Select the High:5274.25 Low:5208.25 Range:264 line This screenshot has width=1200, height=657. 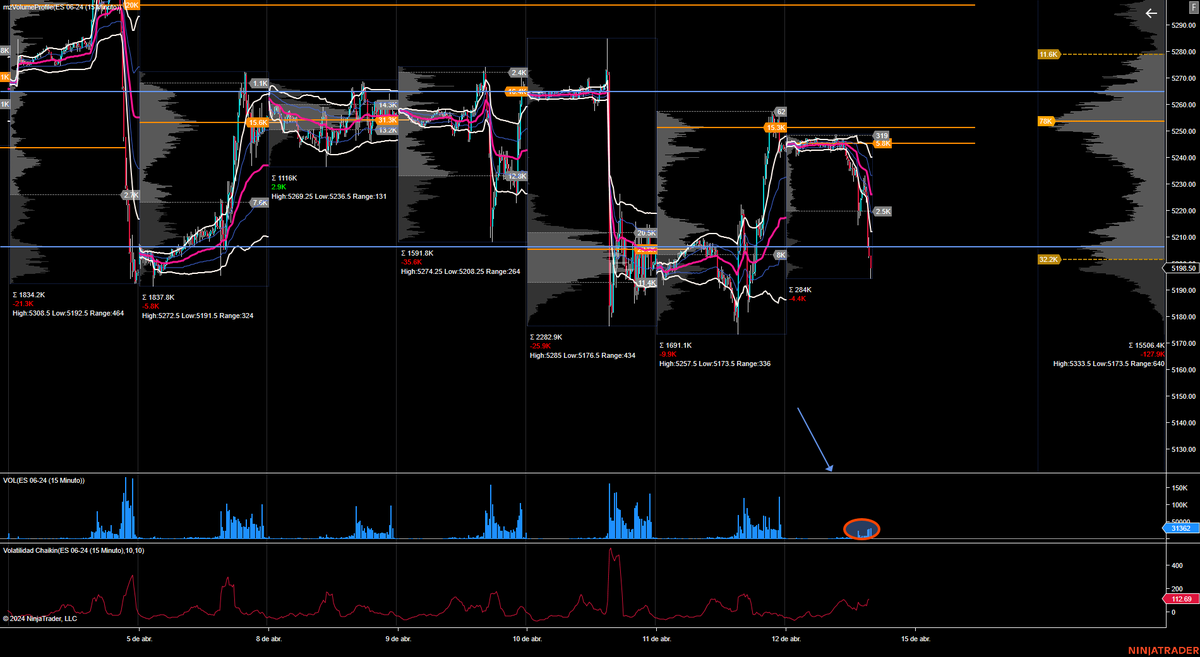click(461, 271)
